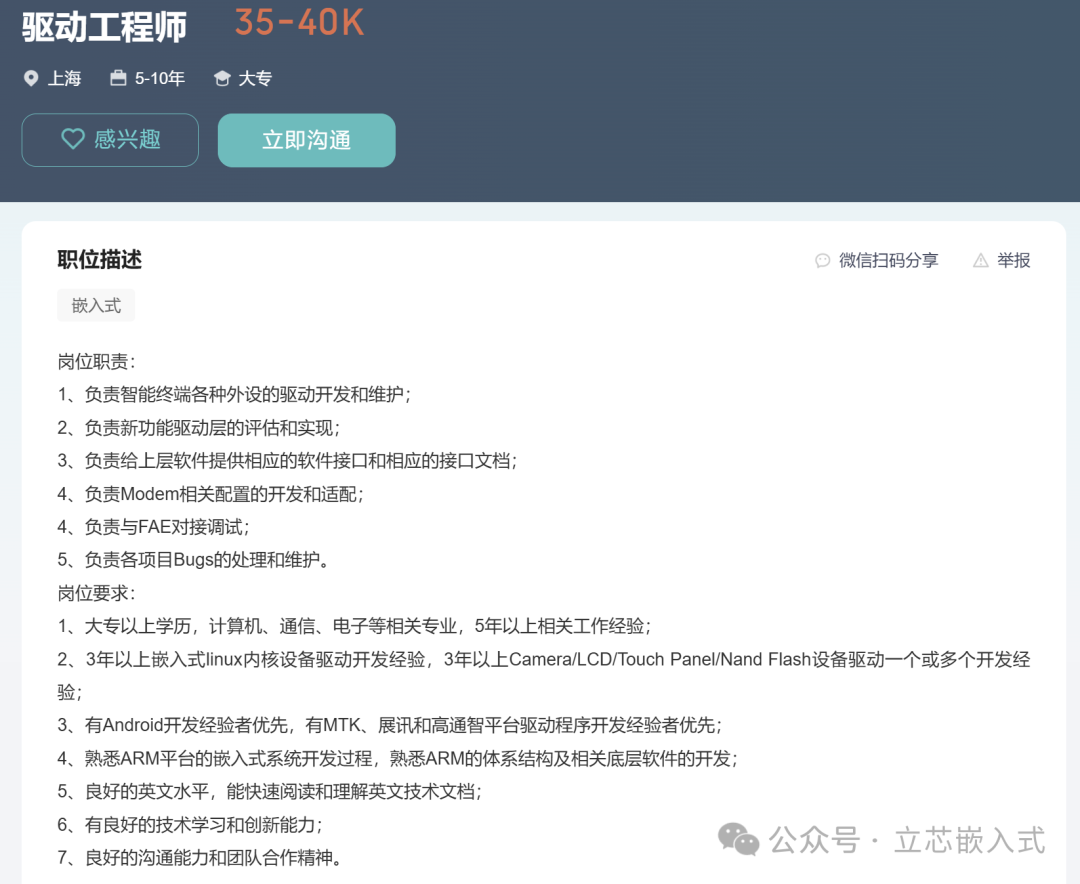Click the WeChat chat bubble share icon
This screenshot has height=884, width=1080.
822,260
